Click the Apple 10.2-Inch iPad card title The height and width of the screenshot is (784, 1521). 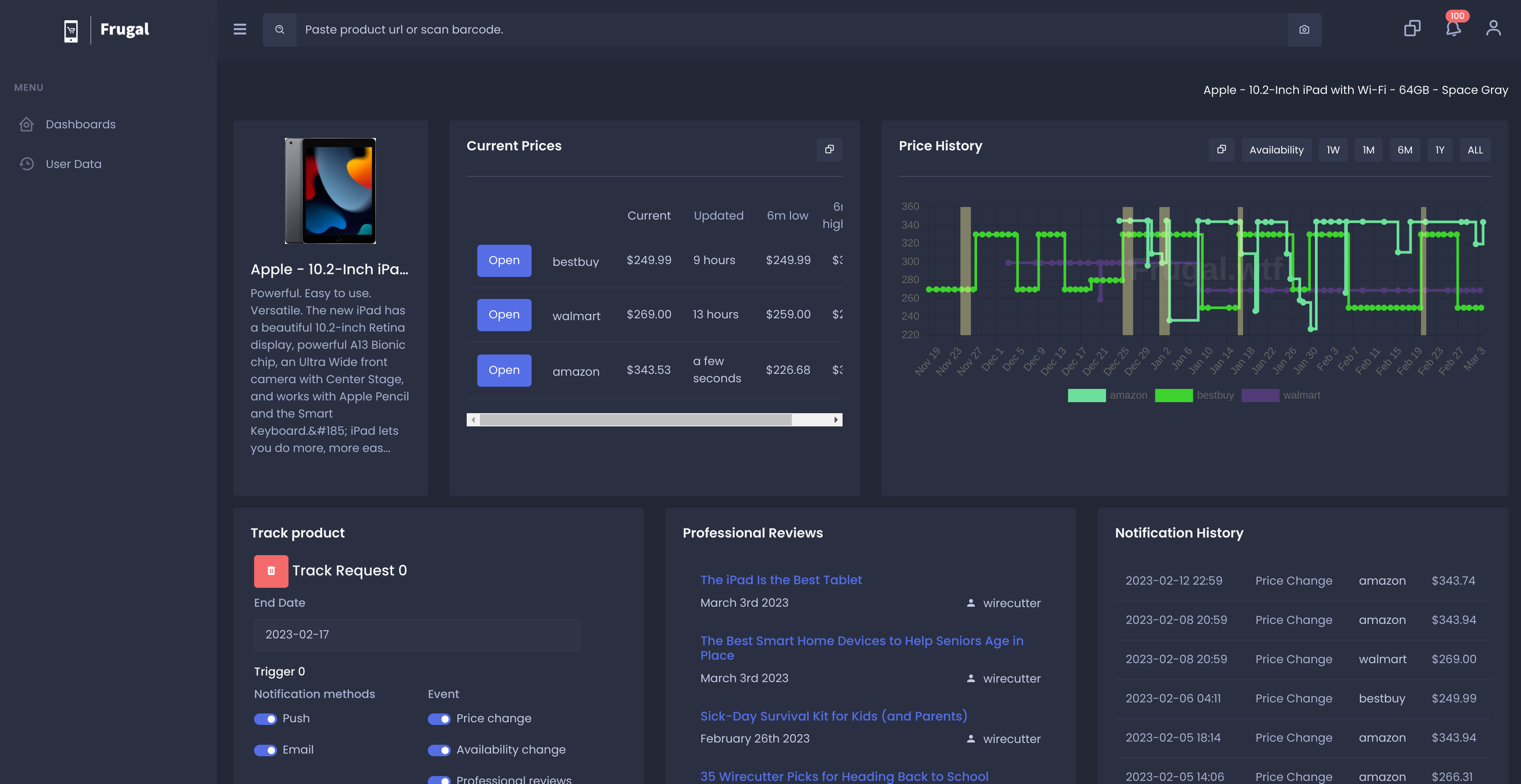330,269
